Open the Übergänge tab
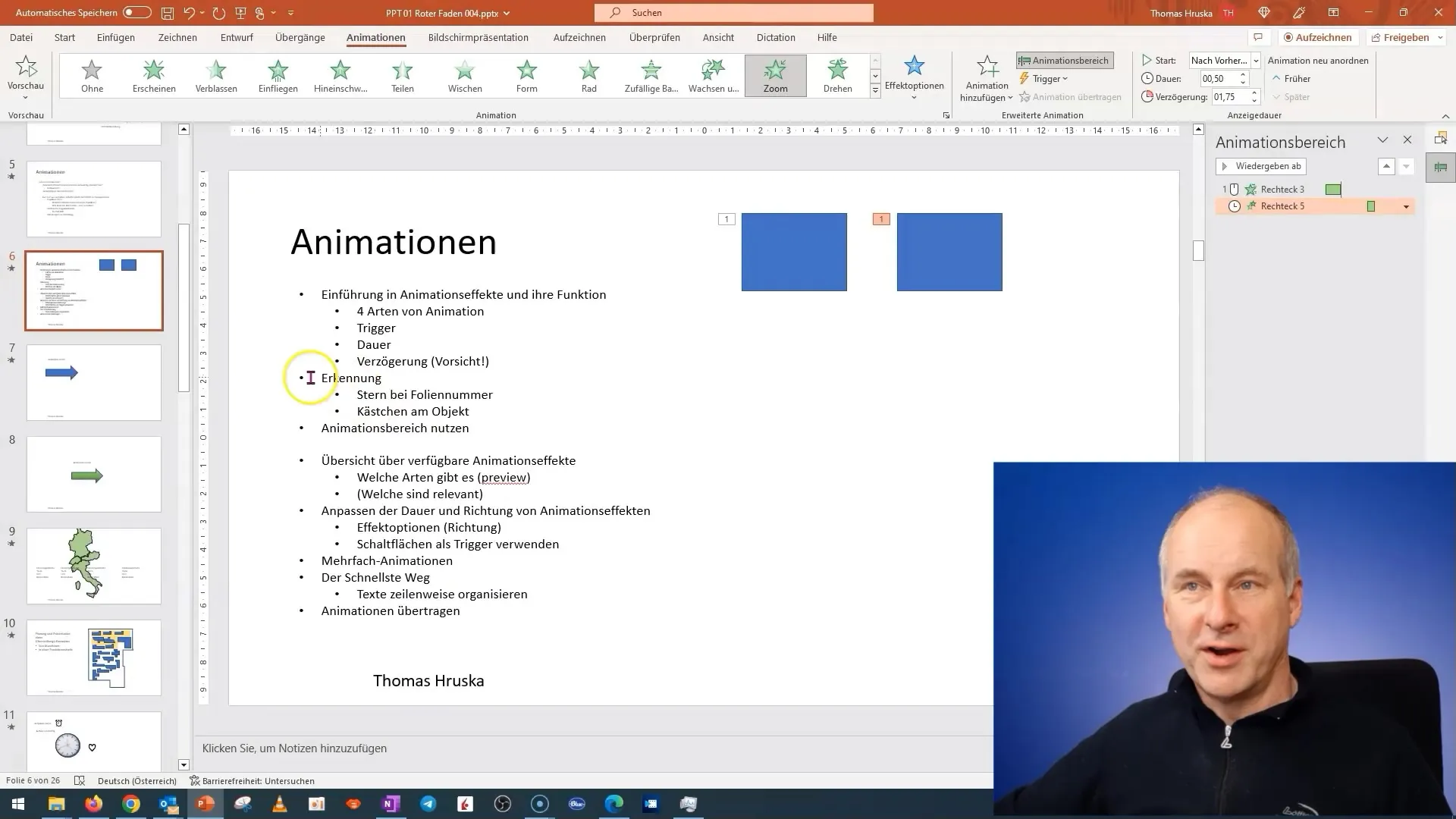Viewport: 1456px width, 819px height. coord(300,37)
